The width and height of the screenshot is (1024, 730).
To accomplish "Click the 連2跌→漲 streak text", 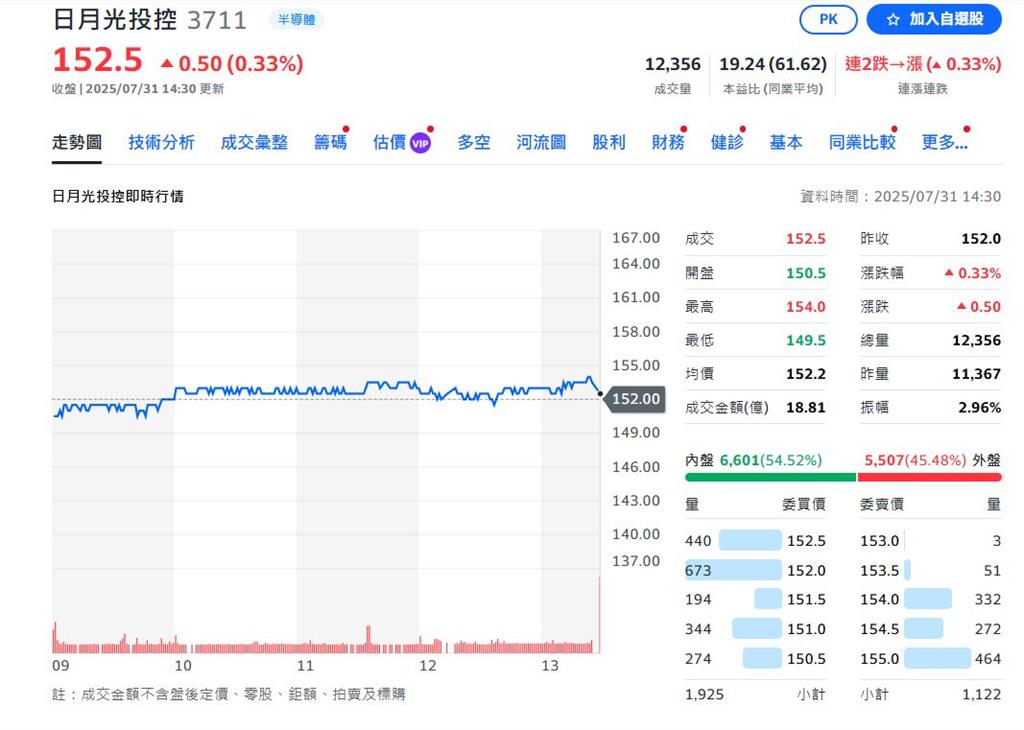I will [923, 64].
